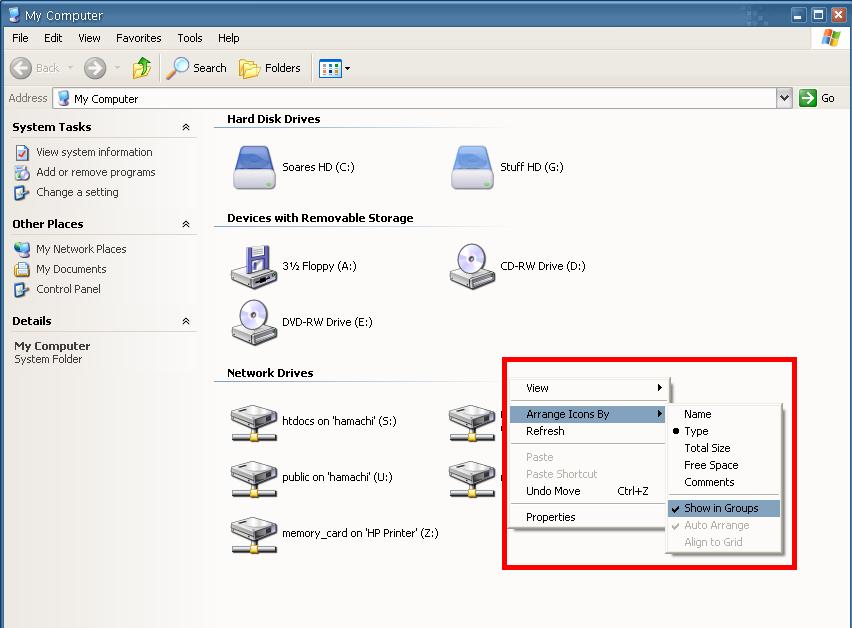Screen dimensions: 852x628
Task: Open the Forward history dropdown arrow
Action: point(117,68)
